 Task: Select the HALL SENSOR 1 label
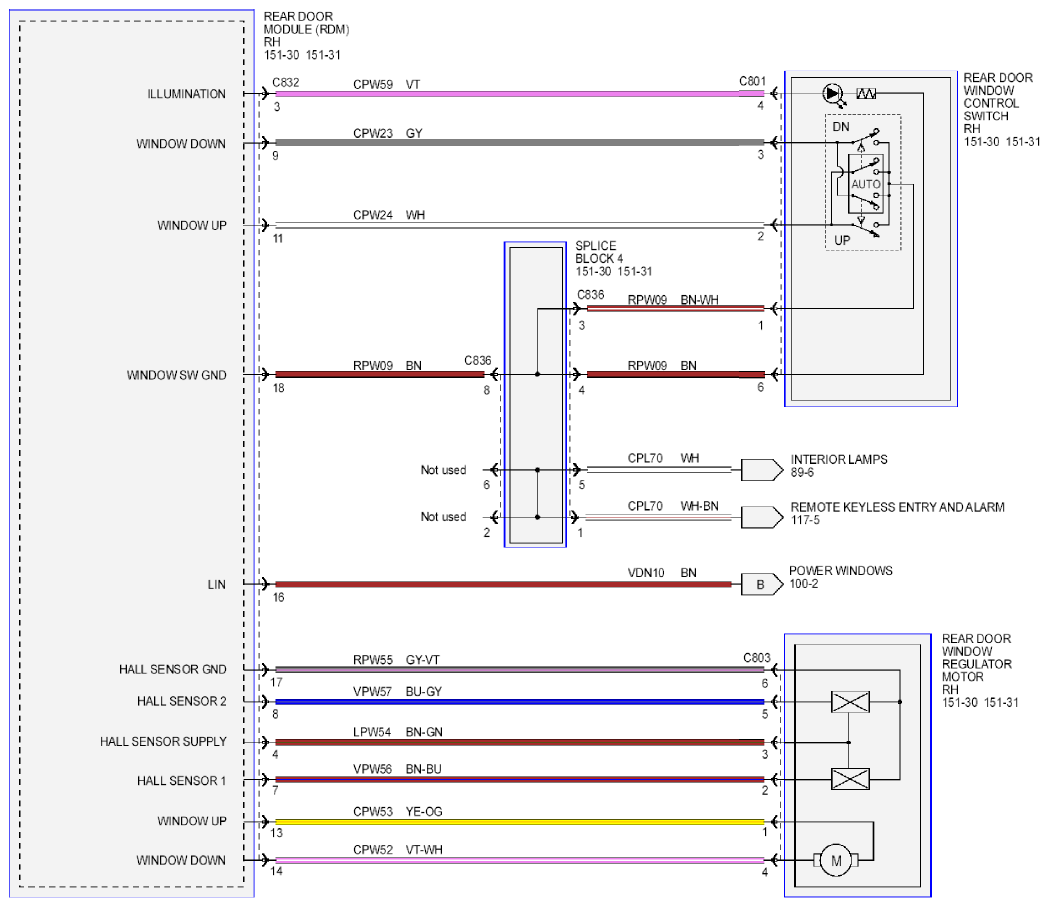pos(181,781)
